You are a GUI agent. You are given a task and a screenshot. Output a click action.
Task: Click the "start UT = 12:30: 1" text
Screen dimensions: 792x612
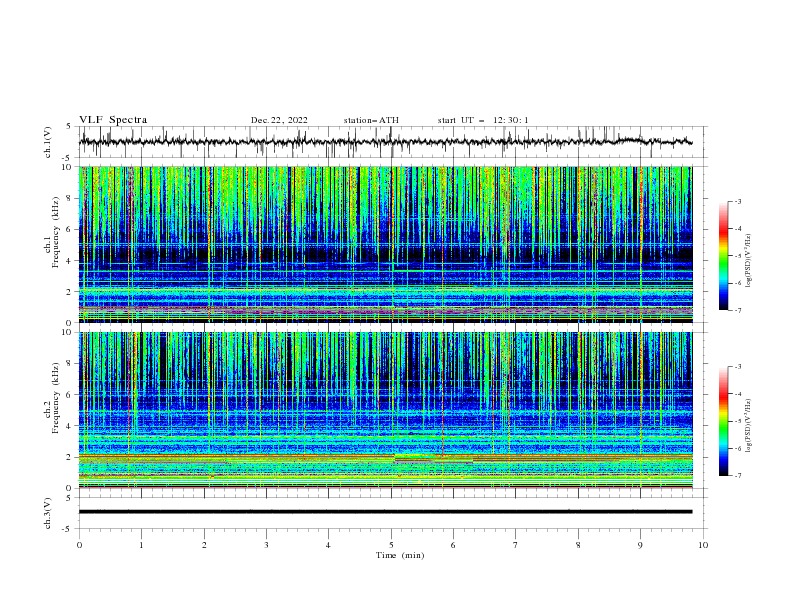tap(483, 120)
